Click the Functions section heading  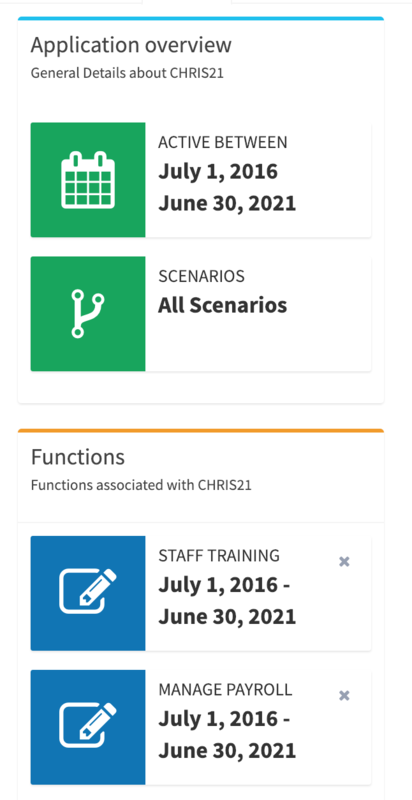[x=78, y=457]
